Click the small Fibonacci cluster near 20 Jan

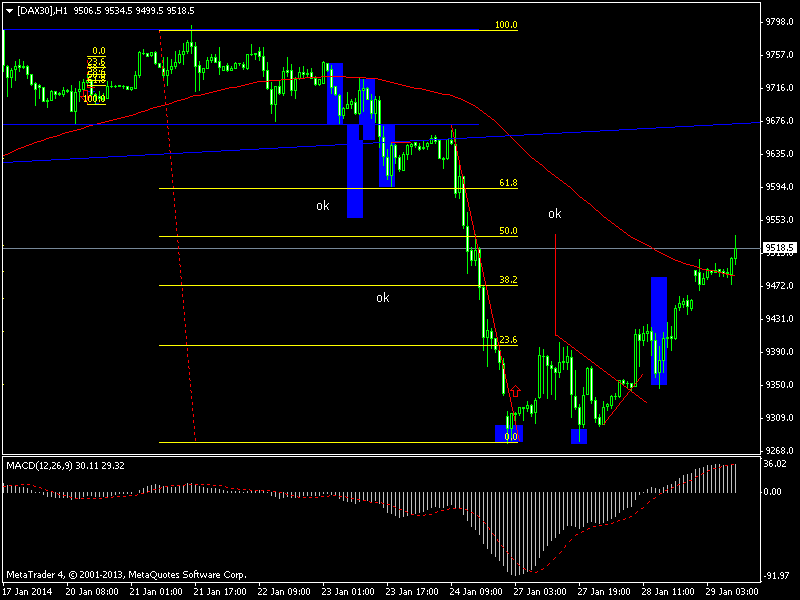point(97,75)
